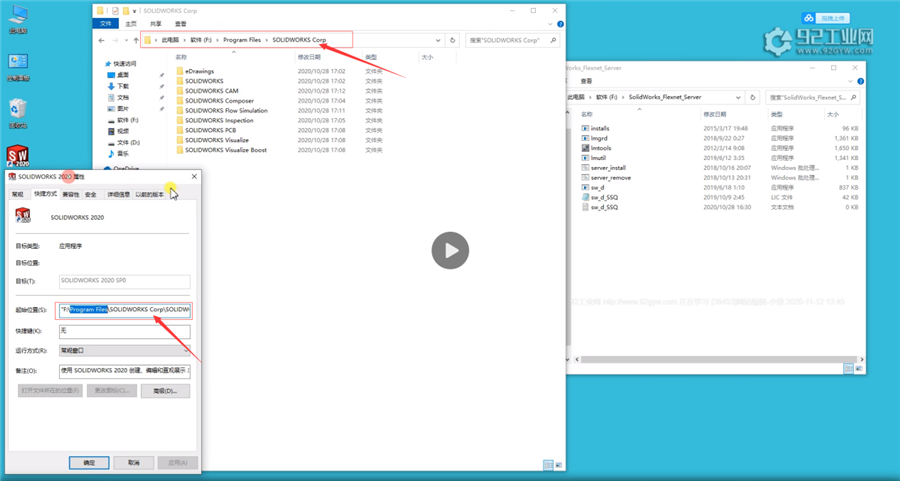Open 文档 in the quick access sidebar

pos(123,98)
